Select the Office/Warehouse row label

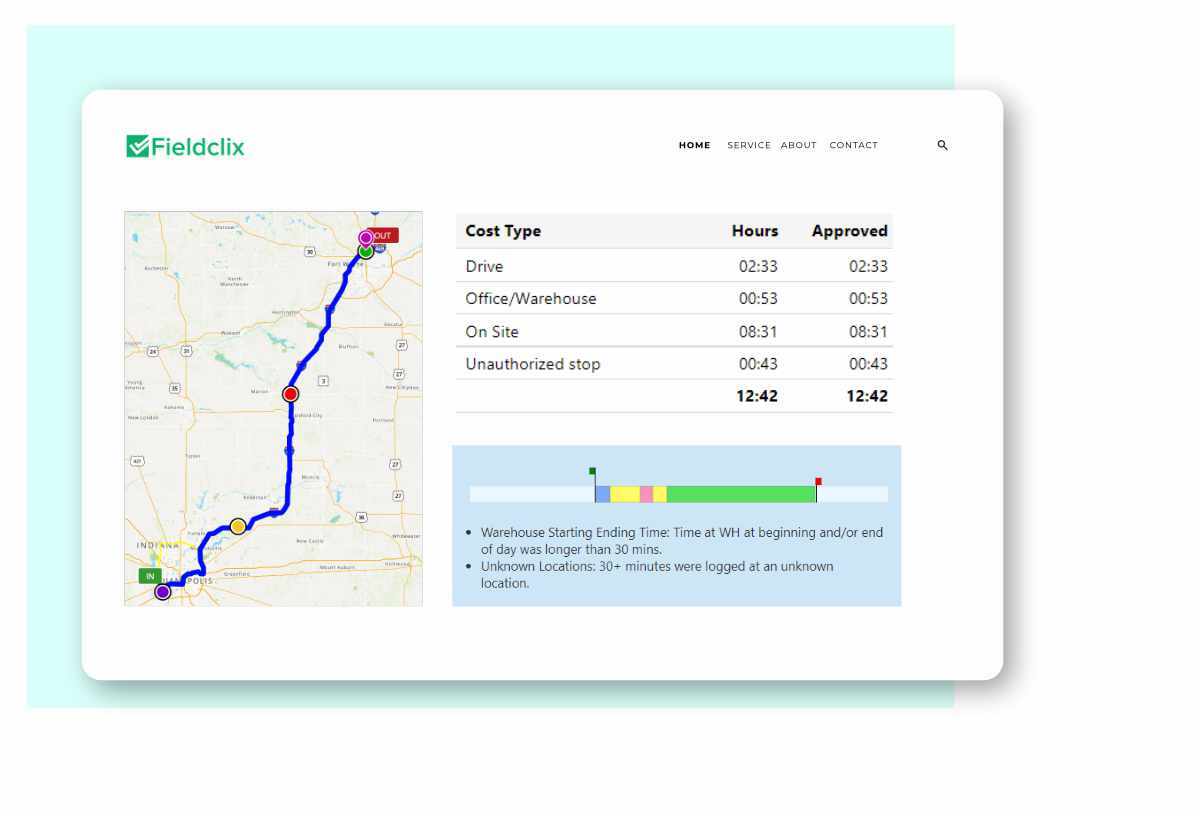coord(531,298)
